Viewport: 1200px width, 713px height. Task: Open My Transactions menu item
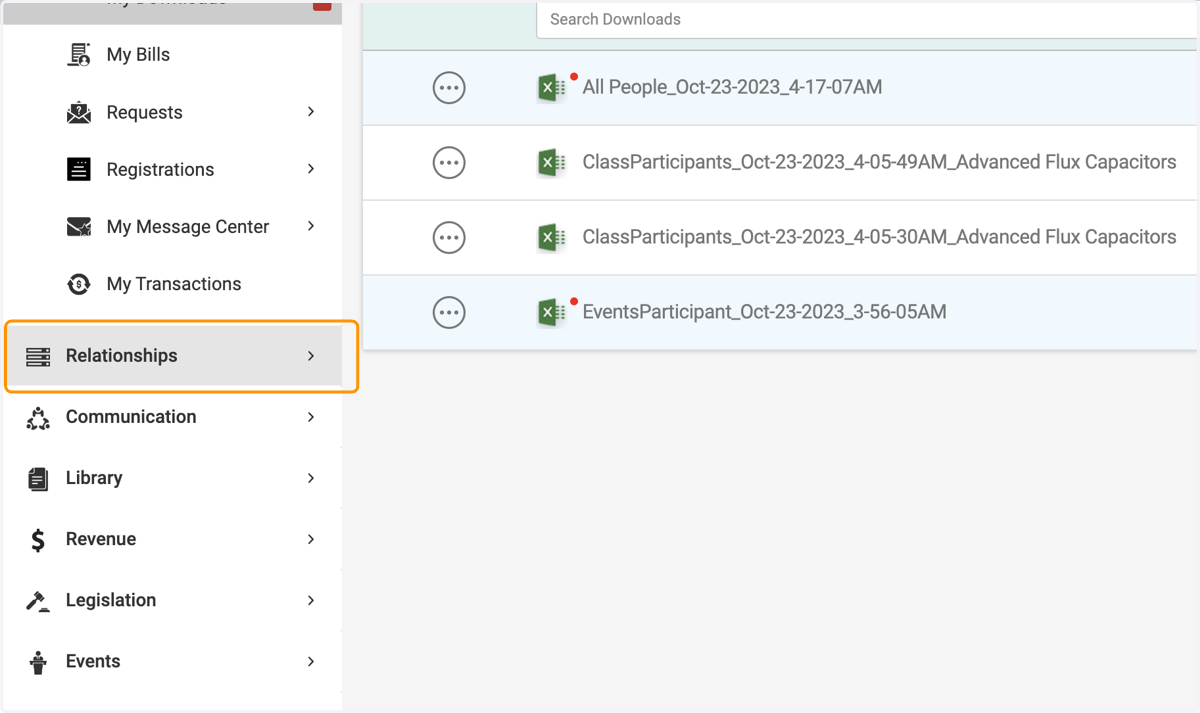173,284
